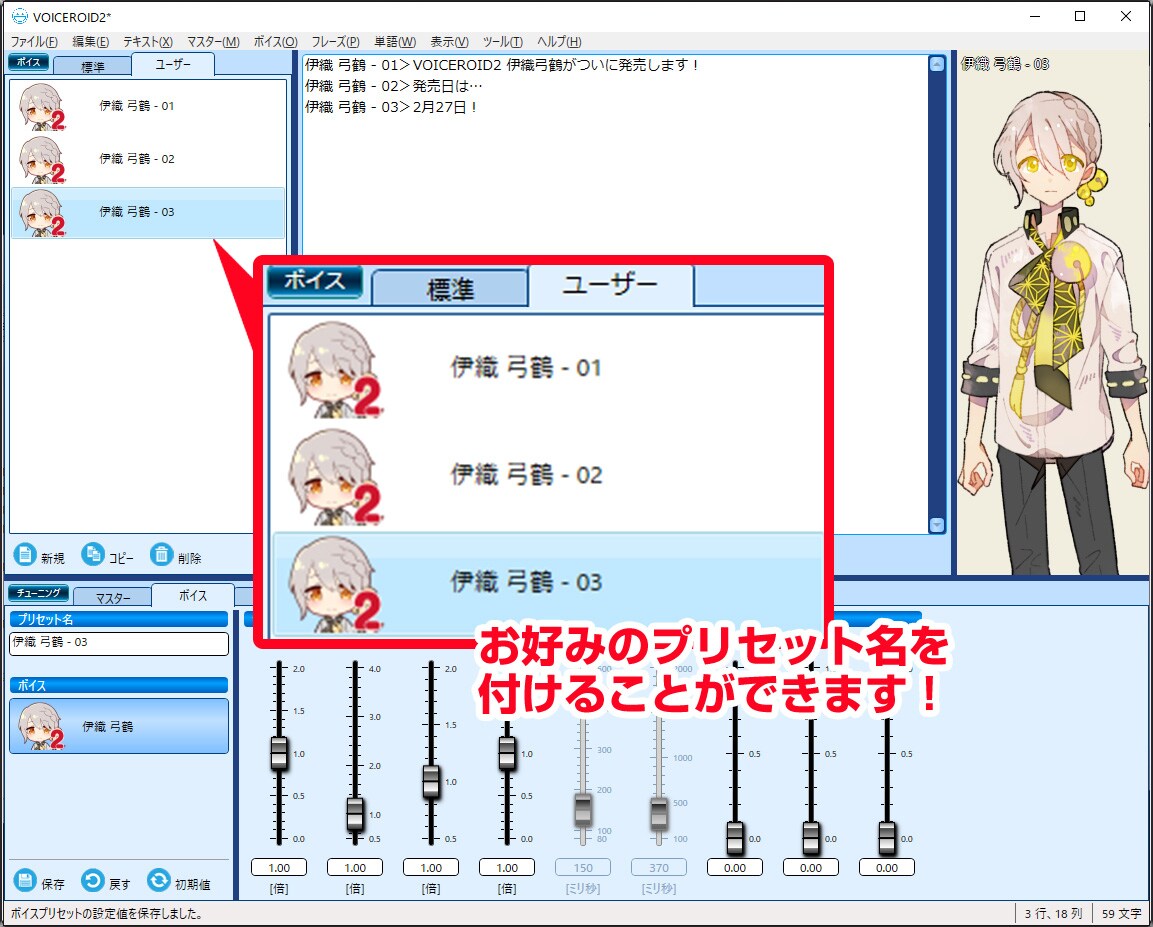Click the 伊織 弓鶴 character portrait
The height and width of the screenshot is (927, 1153).
(1053, 331)
